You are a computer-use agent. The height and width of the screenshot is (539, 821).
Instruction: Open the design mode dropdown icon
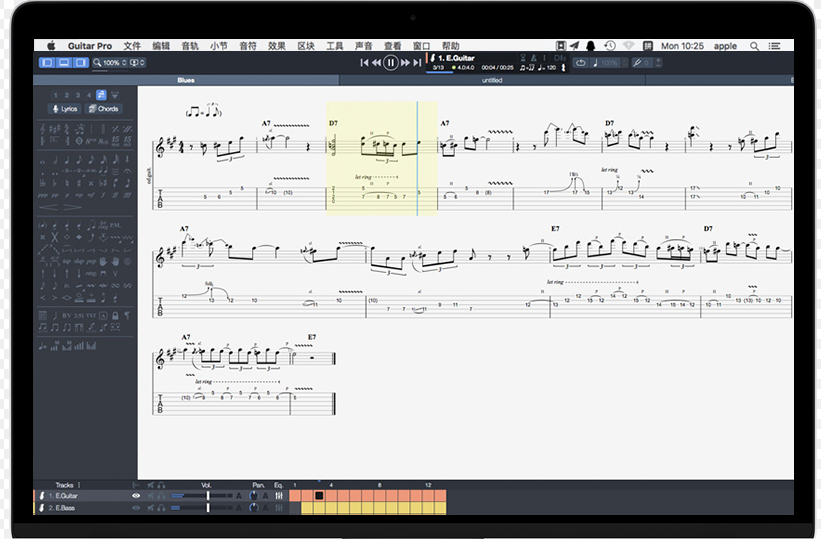[x=115, y=95]
